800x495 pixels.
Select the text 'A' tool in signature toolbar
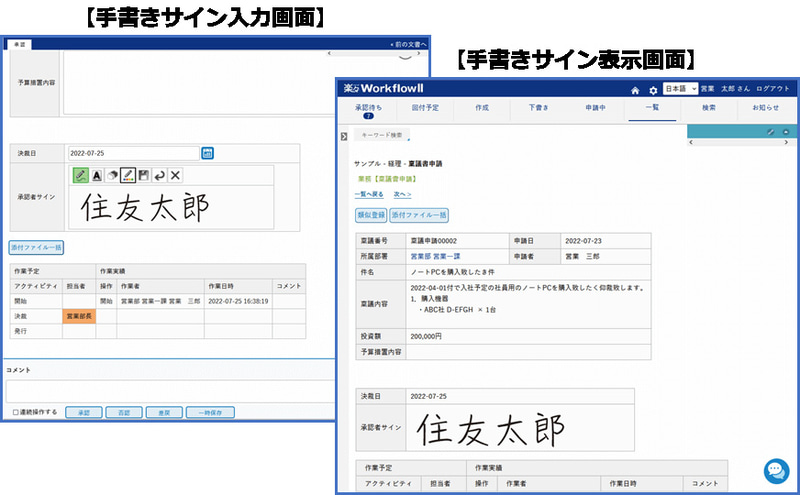click(96, 175)
